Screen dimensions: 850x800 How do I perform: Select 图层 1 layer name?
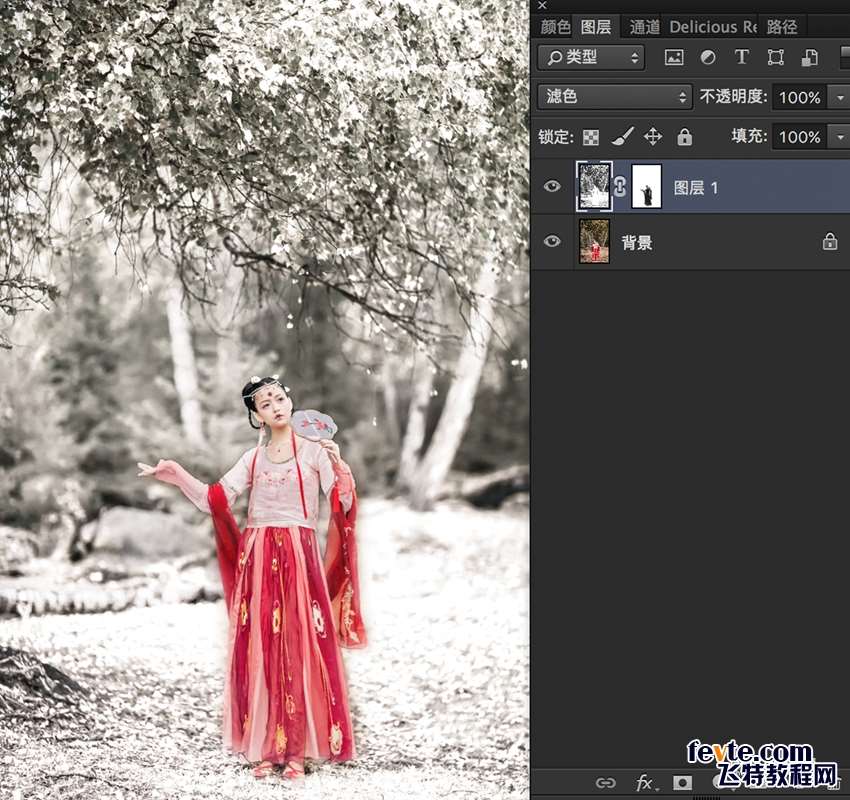click(x=696, y=188)
